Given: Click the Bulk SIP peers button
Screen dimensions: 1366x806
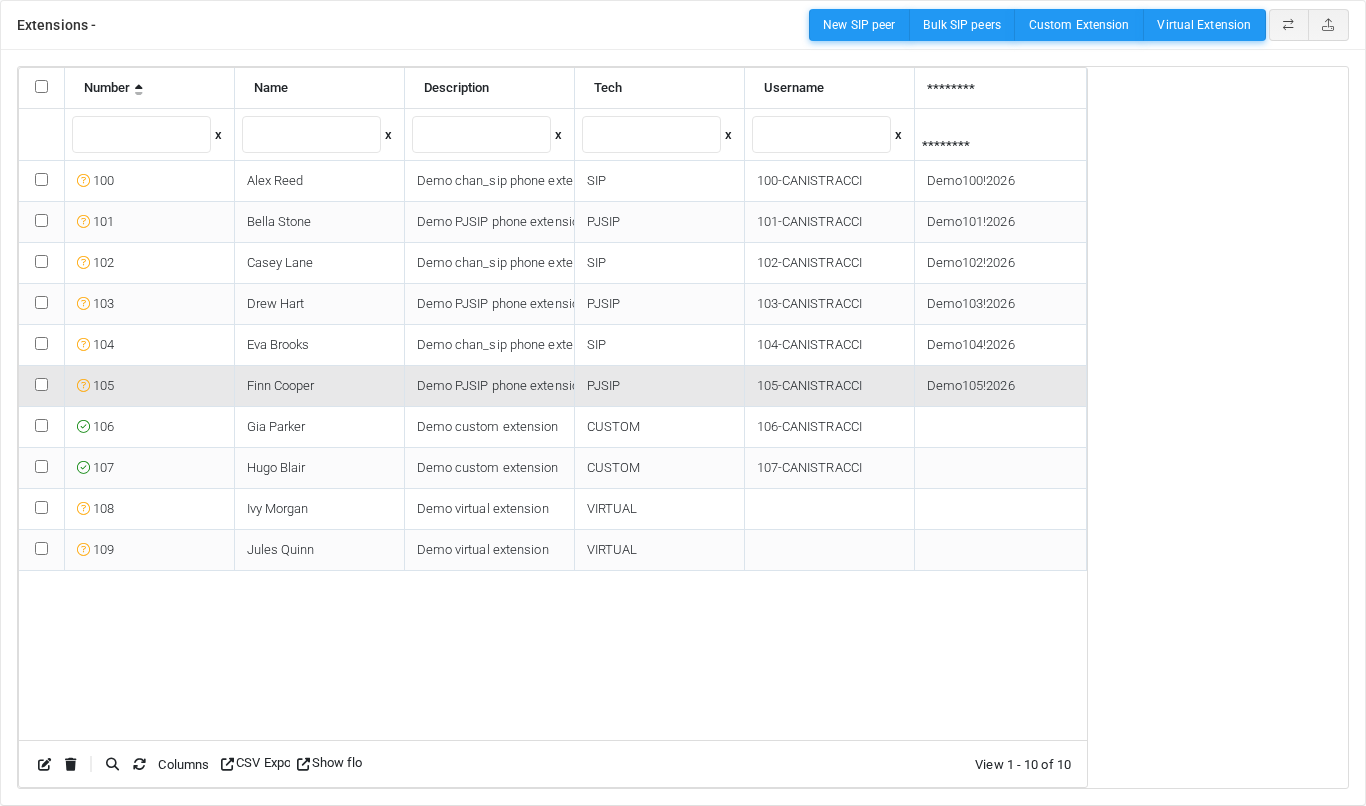Looking at the screenshot, I should [962, 25].
